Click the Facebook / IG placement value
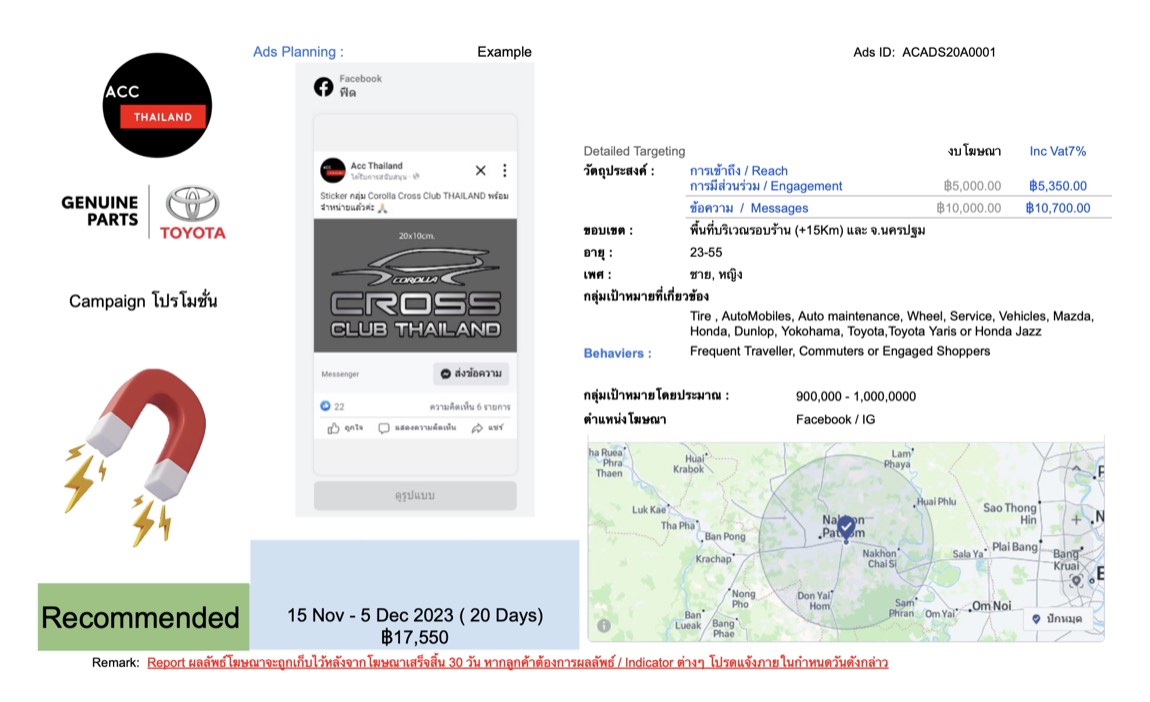Screen dimensions: 1150x702 835,420
